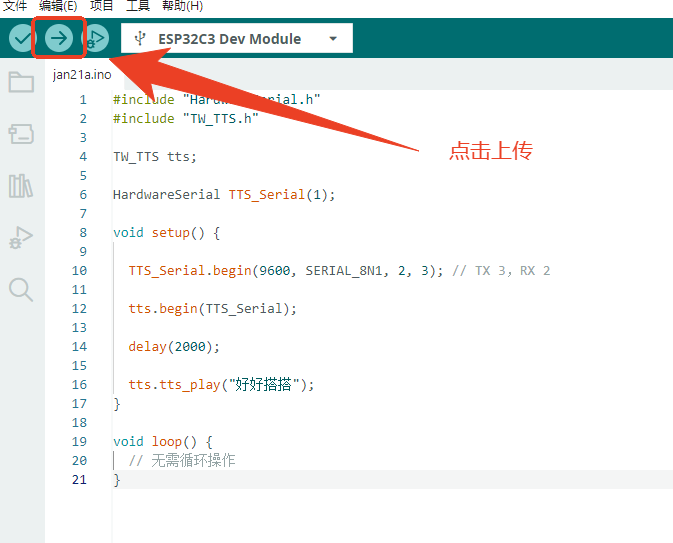Click the Verify checkmark button
The width and height of the screenshot is (673, 543).
(x=21, y=38)
